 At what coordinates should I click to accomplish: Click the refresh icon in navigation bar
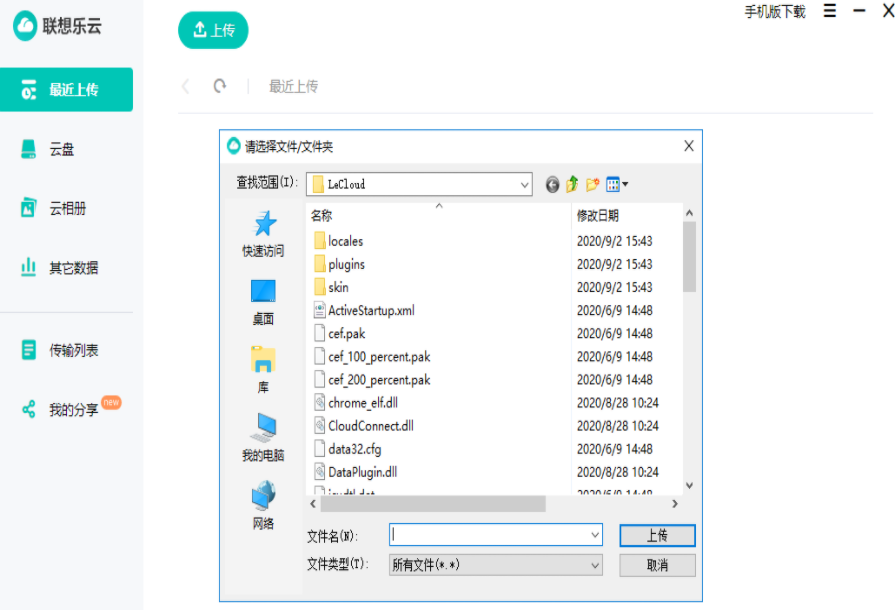(220, 86)
